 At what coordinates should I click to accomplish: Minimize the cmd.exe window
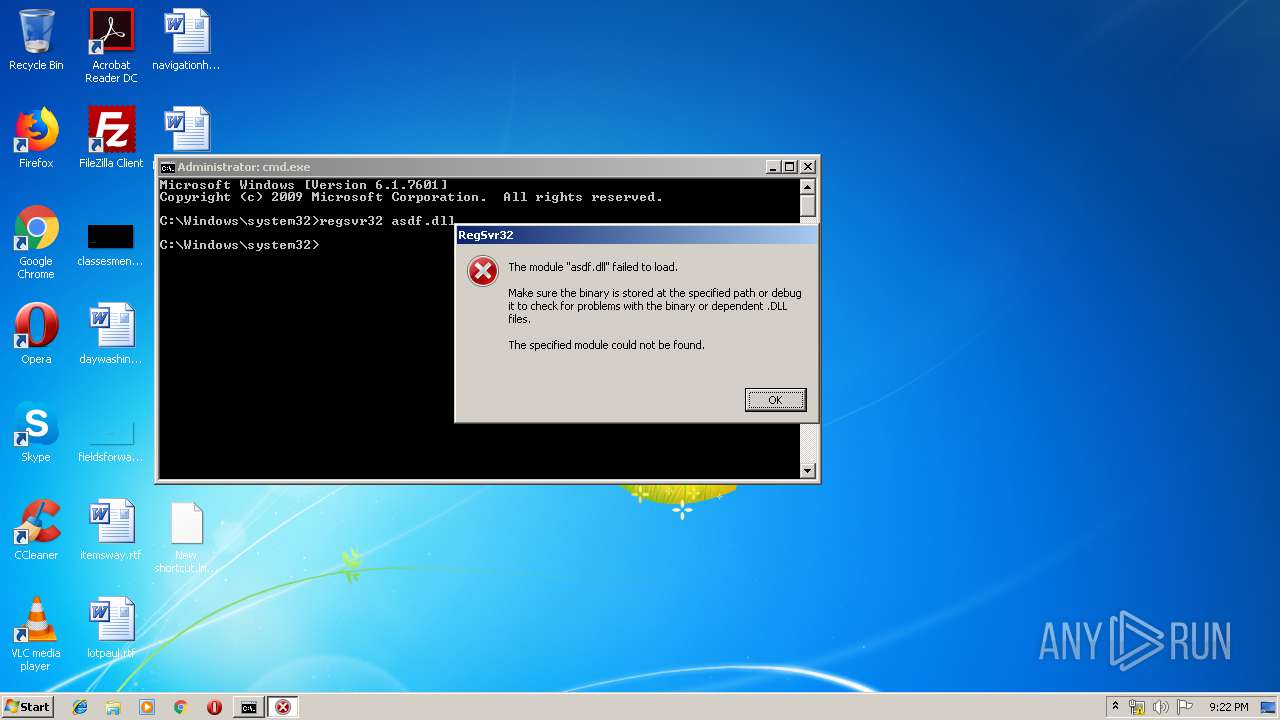(773, 167)
